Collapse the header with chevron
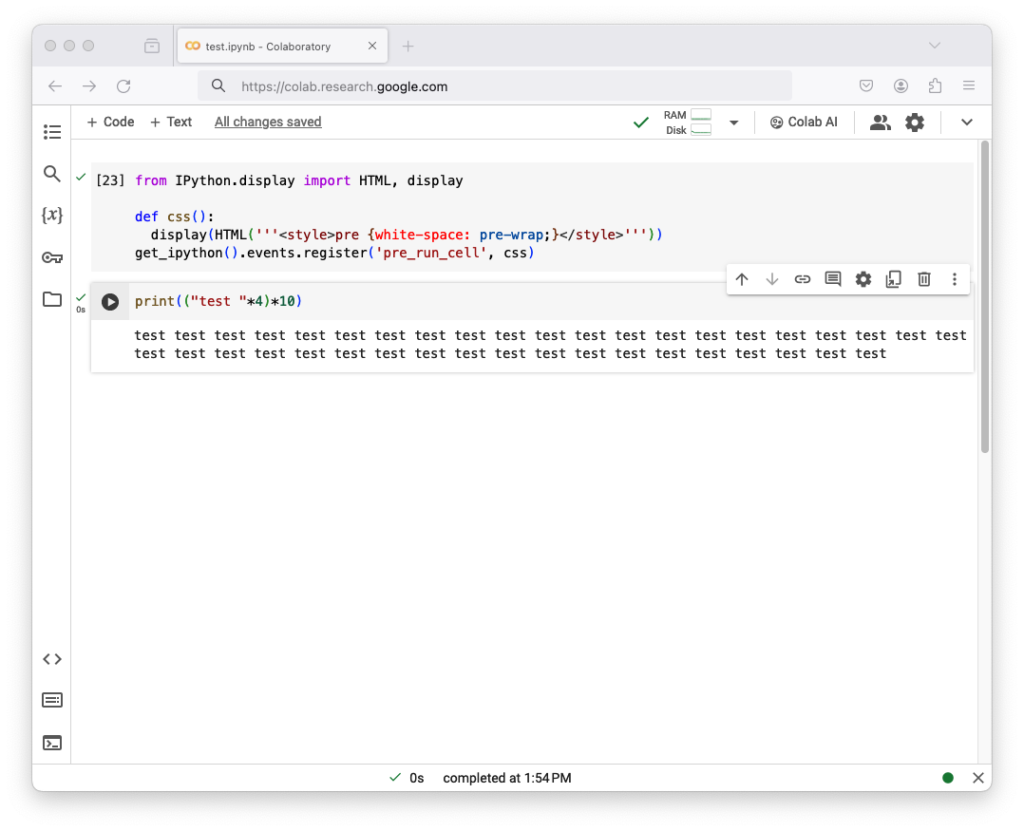 pyautogui.click(x=966, y=122)
